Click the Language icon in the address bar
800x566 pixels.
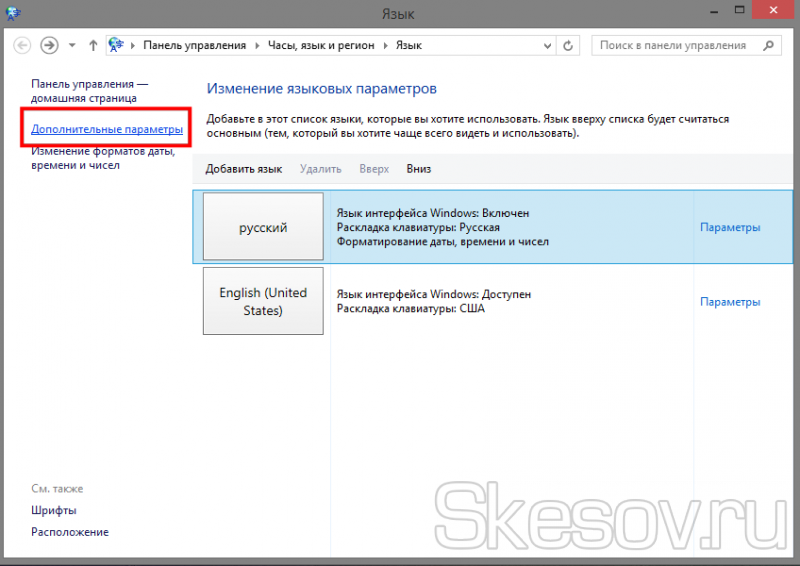(118, 45)
